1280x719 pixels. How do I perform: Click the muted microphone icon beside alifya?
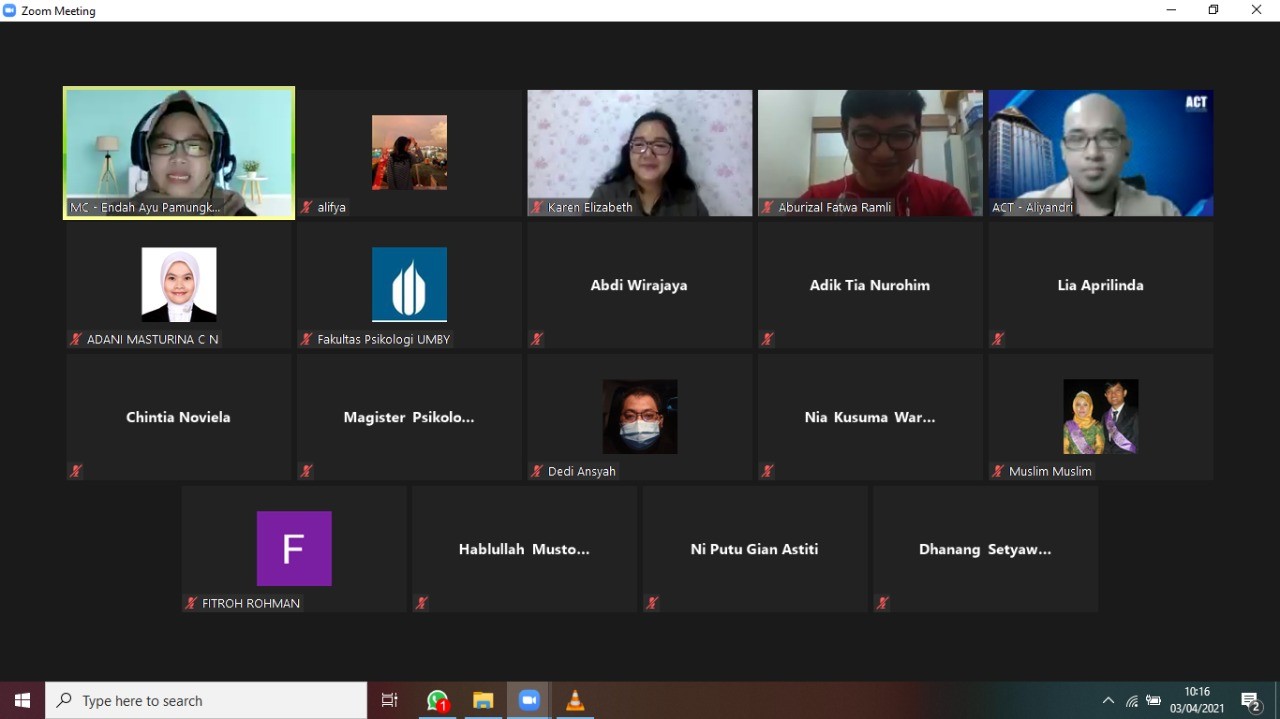point(307,207)
